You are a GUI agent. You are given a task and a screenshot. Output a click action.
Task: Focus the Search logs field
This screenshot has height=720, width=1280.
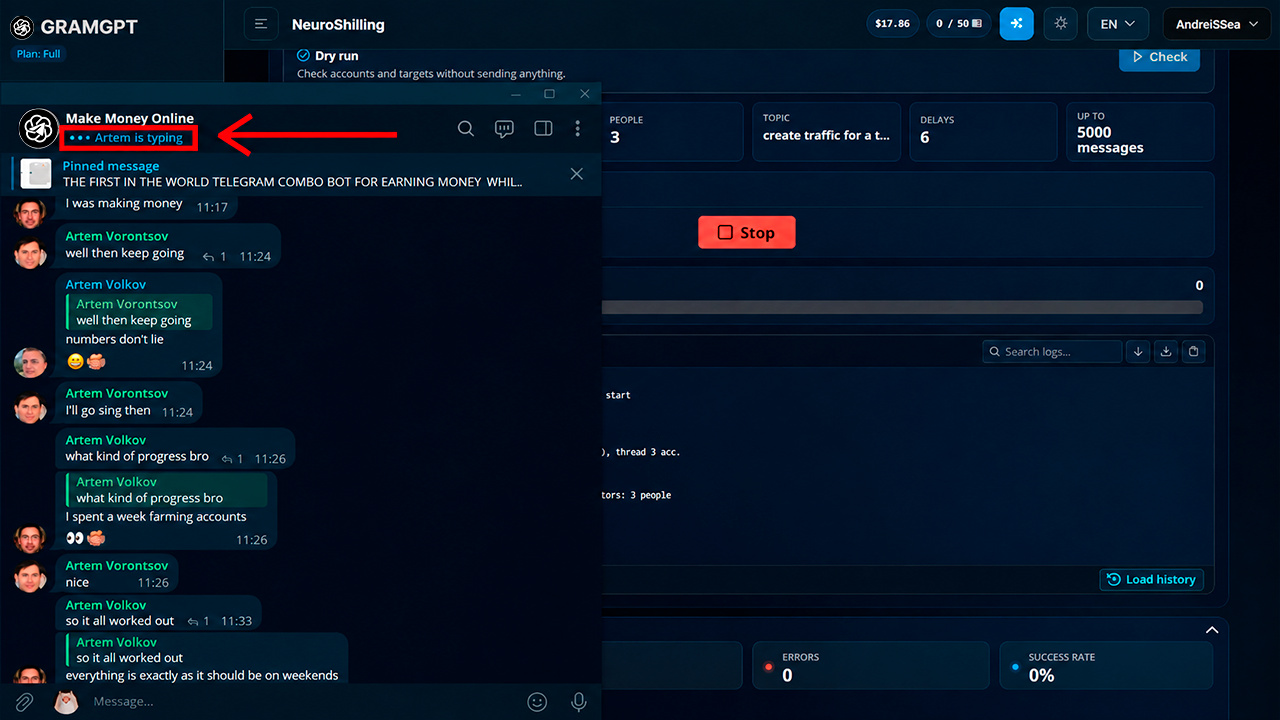coord(1051,352)
